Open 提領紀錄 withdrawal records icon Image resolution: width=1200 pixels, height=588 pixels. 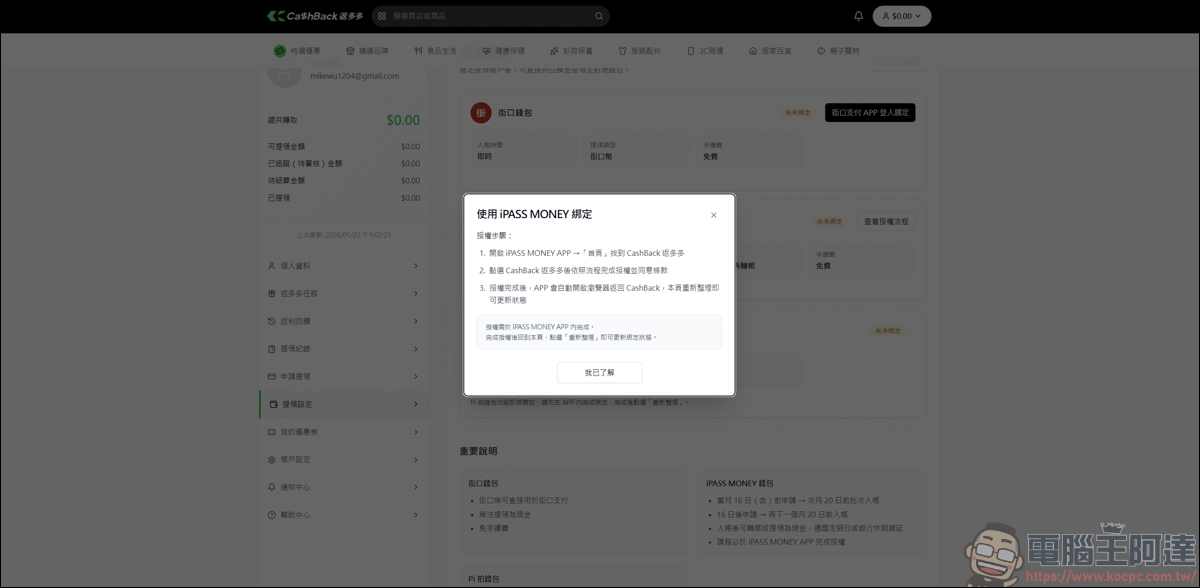271,349
